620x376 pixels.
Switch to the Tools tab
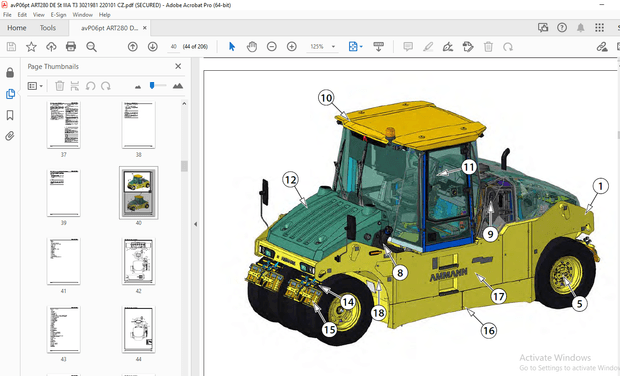click(x=47, y=28)
